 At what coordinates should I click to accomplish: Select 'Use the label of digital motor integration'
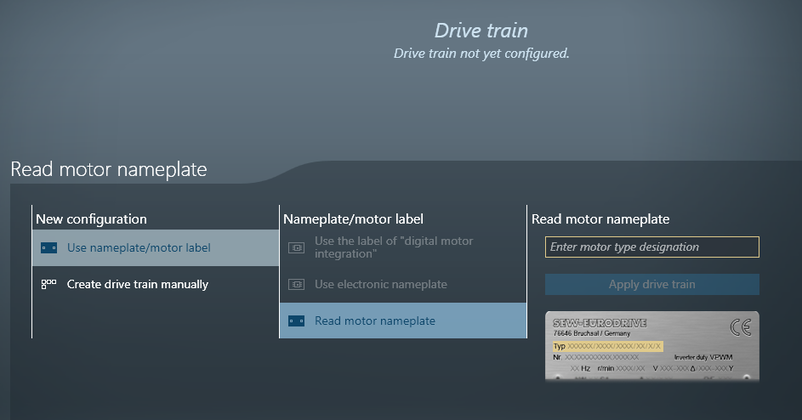pos(393,248)
